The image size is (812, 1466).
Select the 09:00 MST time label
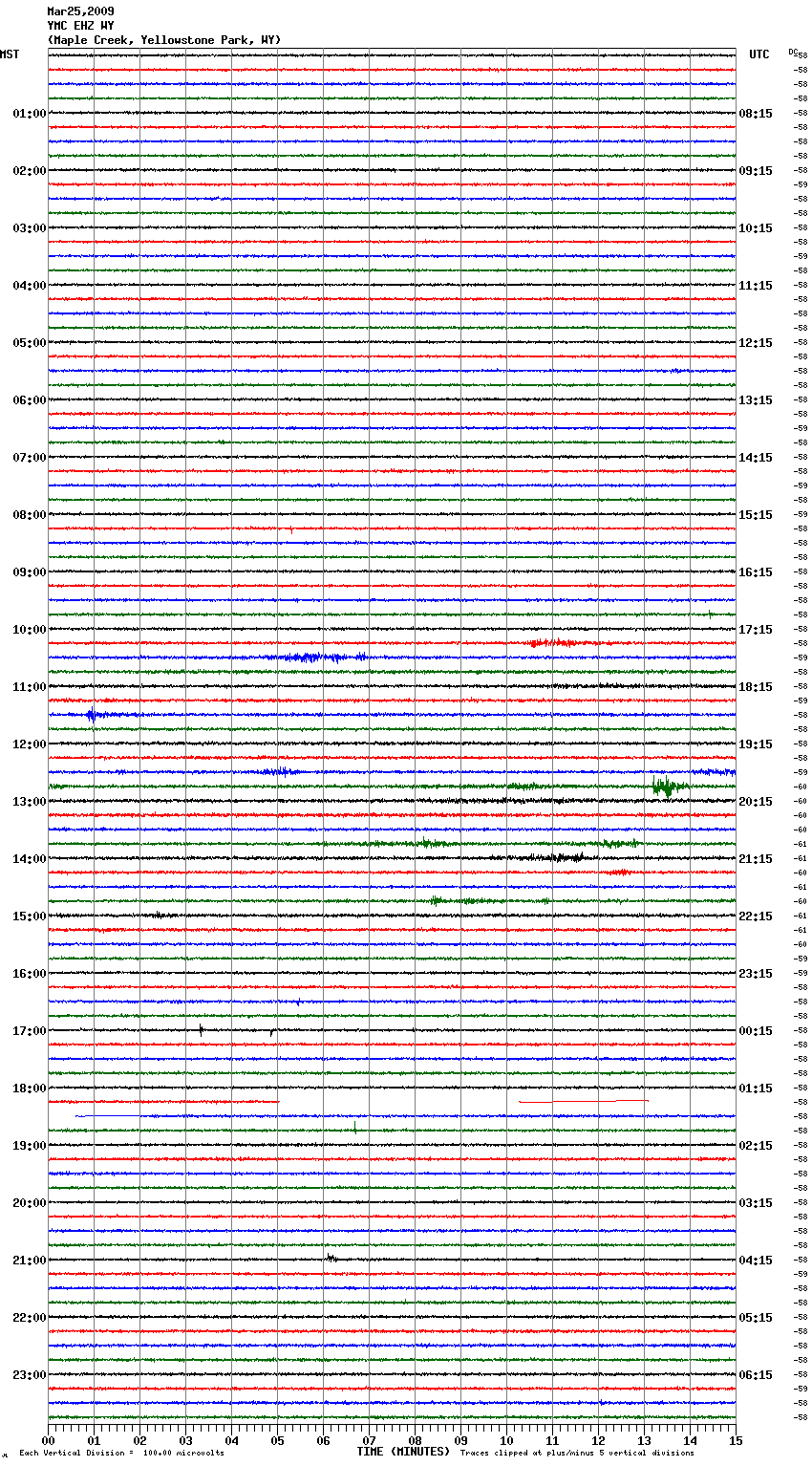point(30,572)
